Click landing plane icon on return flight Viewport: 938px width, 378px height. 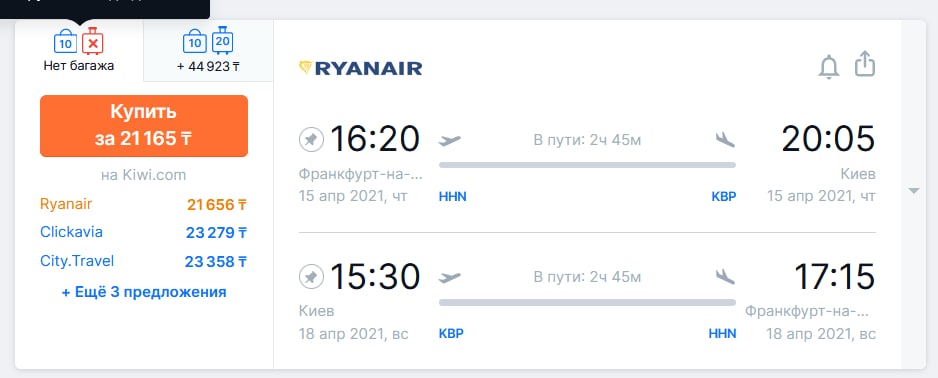pos(725,278)
